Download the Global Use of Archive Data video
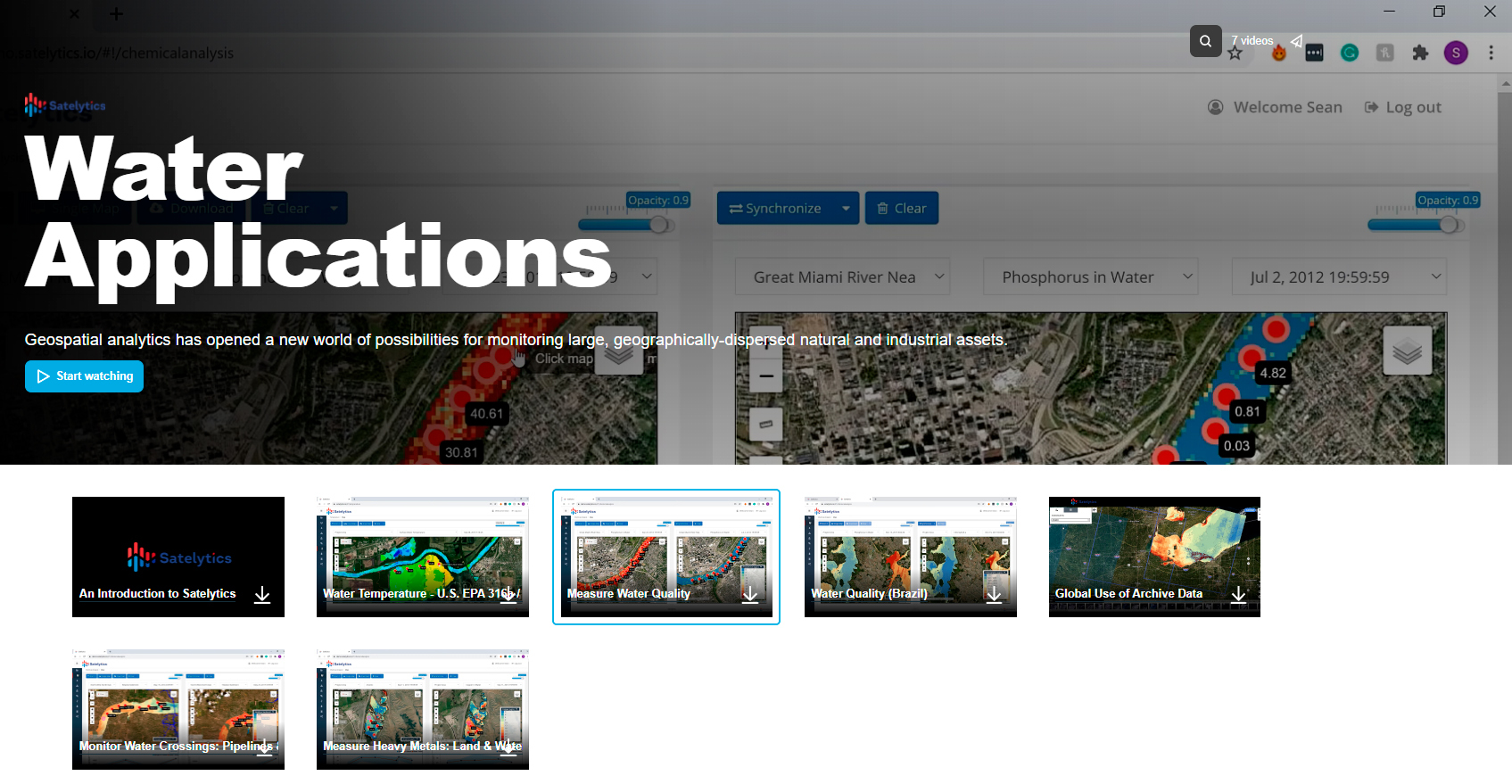1512x784 pixels. click(x=1238, y=595)
